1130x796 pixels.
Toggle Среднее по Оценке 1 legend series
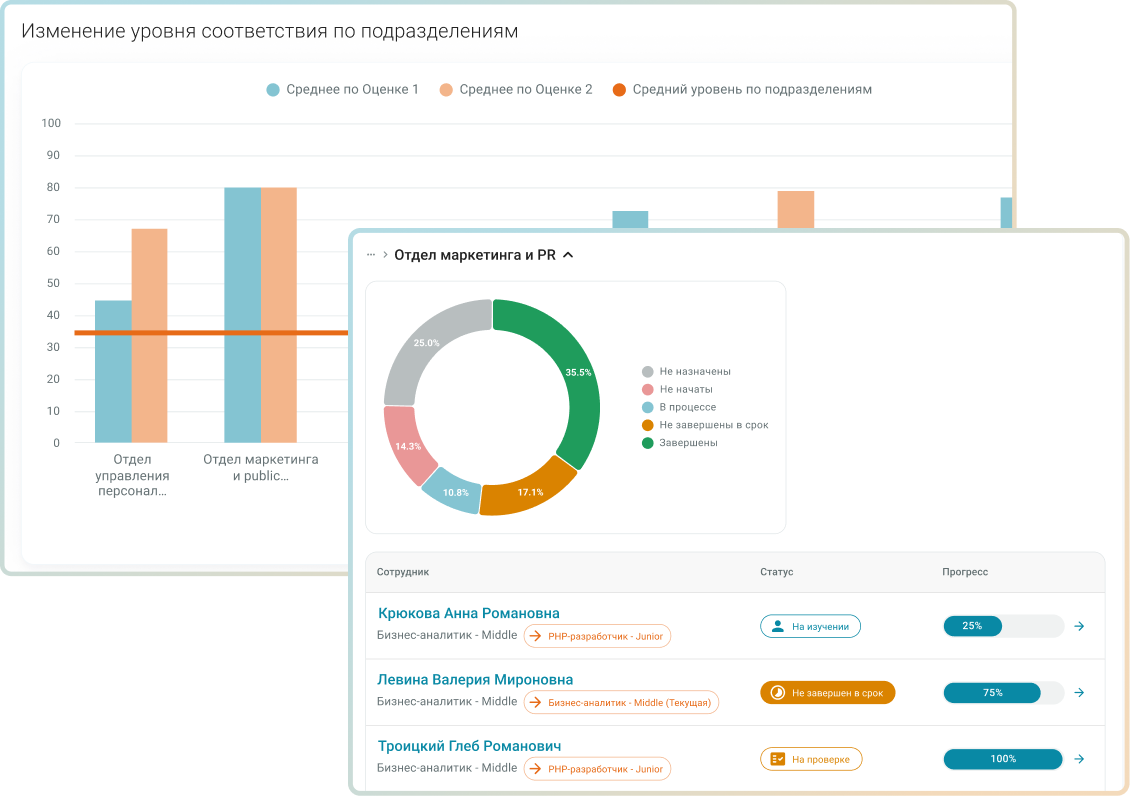point(342,89)
